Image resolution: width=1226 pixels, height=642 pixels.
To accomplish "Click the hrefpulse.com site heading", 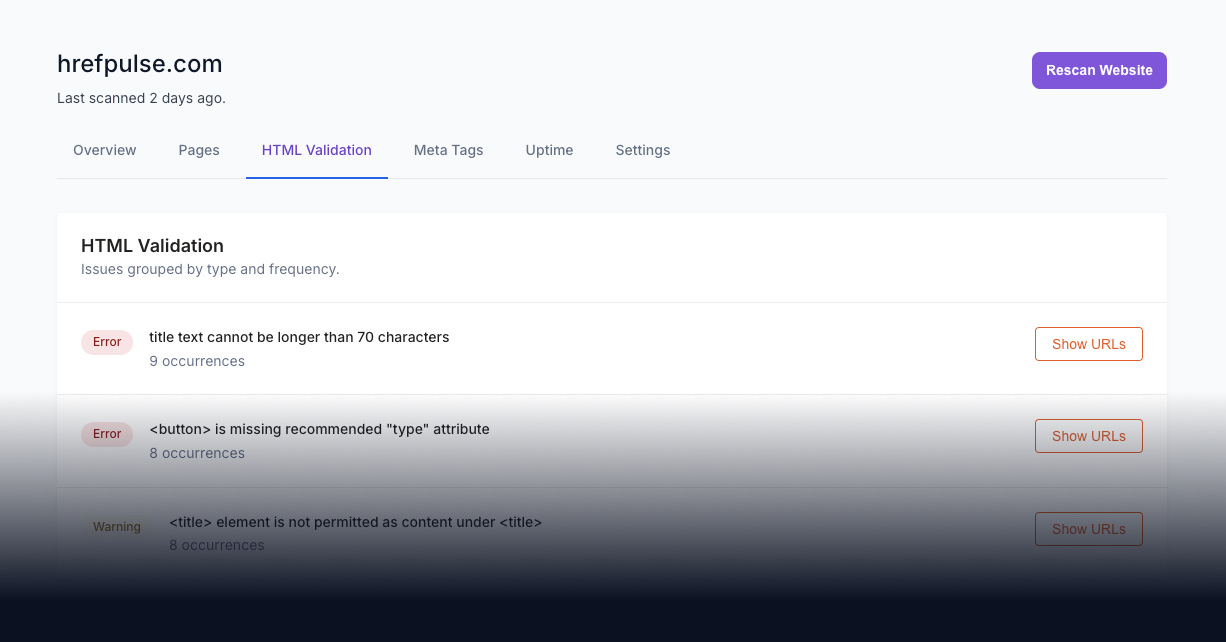I will click(140, 64).
